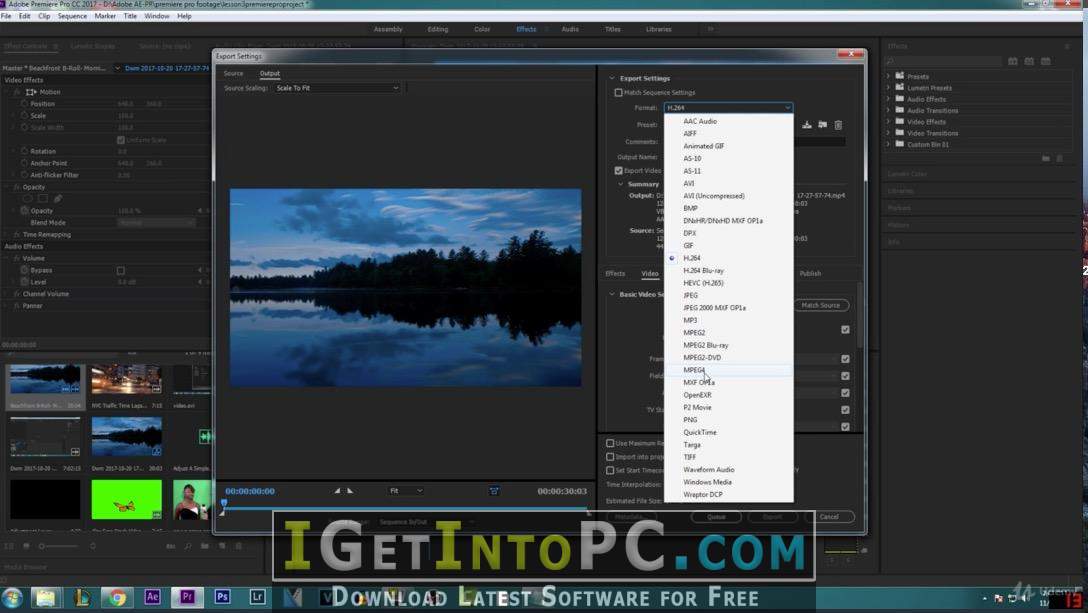Open the Fit zoom level dropdown
The width and height of the screenshot is (1088, 613).
(406, 491)
